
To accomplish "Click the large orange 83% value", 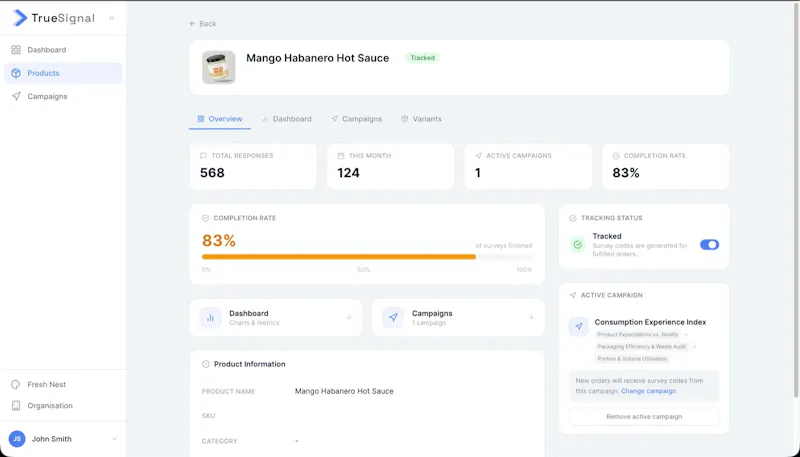I will point(219,240).
